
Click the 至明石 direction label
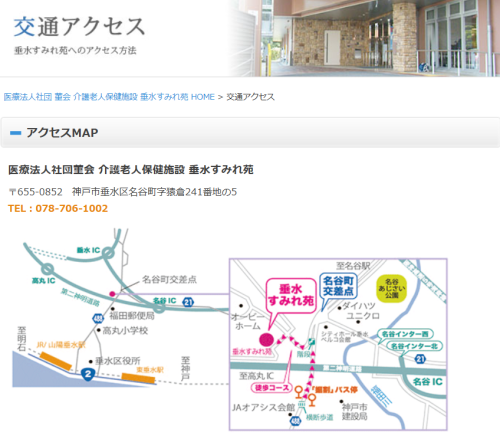point(21,339)
